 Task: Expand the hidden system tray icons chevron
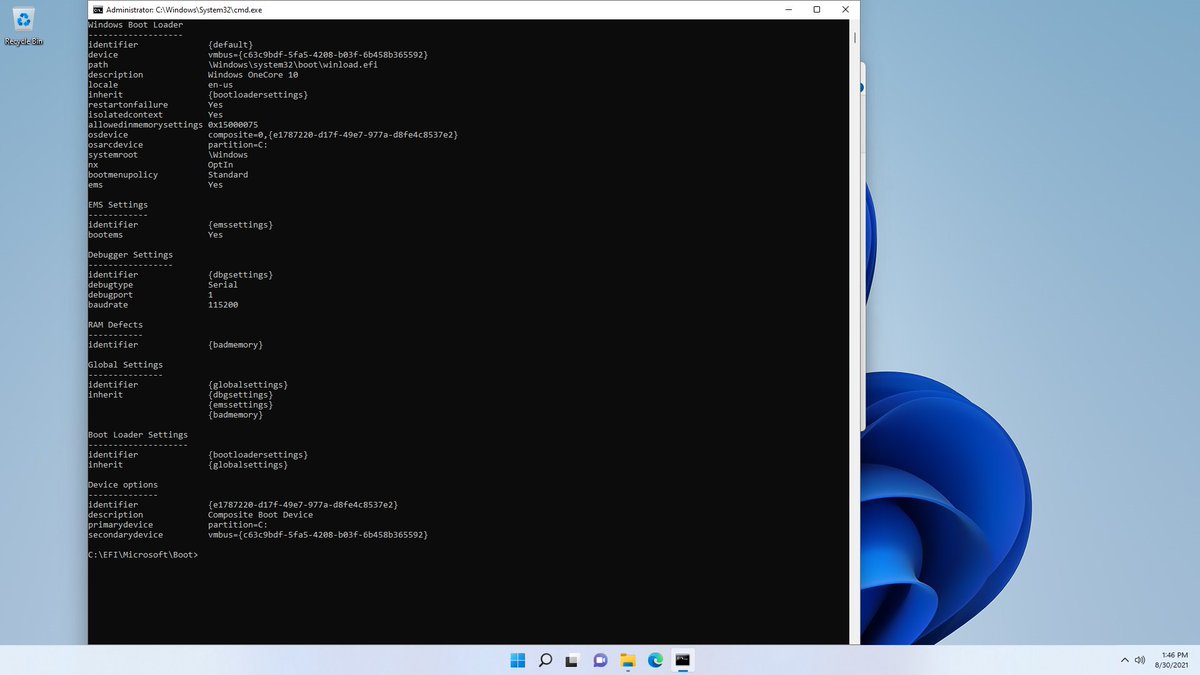click(1125, 660)
